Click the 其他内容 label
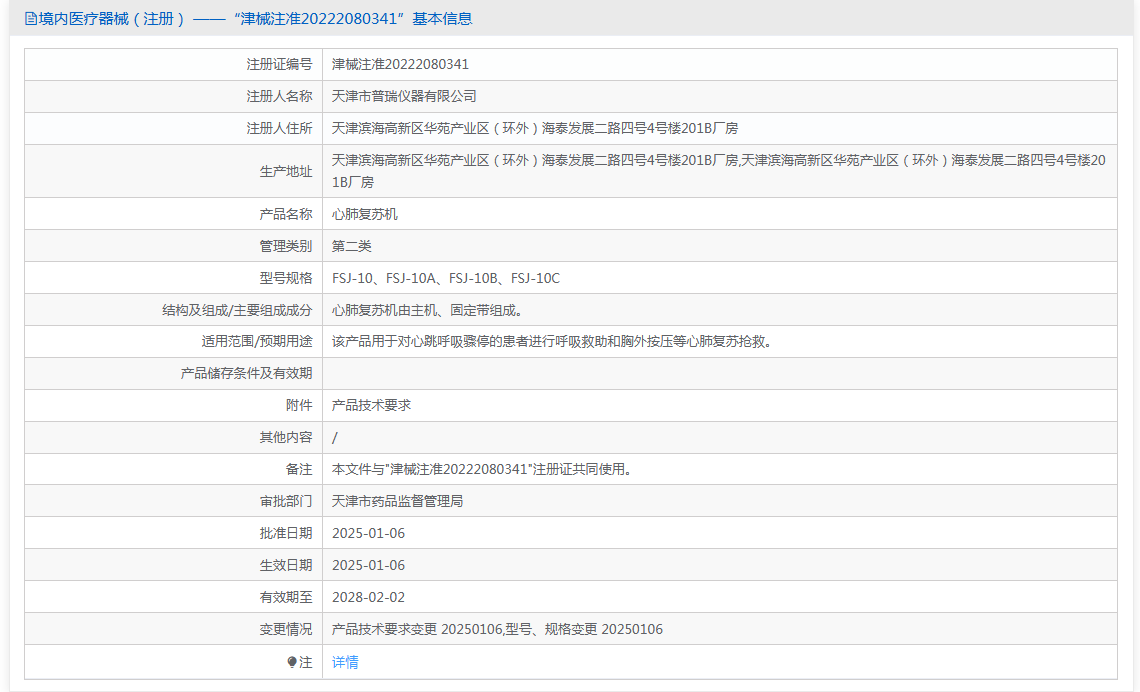The height and width of the screenshot is (692, 1140). tap(286, 437)
